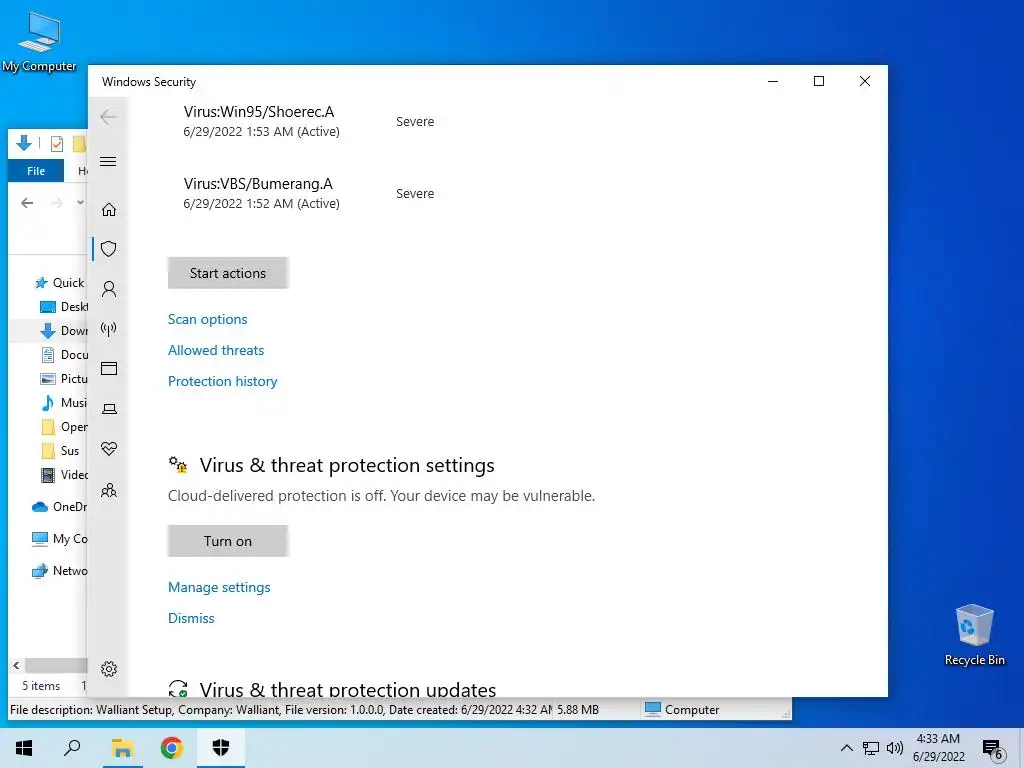
Task: Open Allowed threats link
Action: point(216,350)
